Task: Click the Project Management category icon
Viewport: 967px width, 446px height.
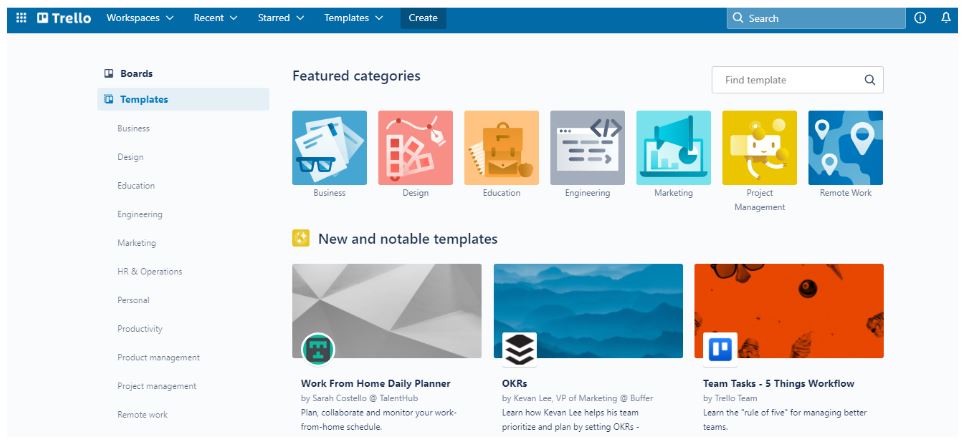Action: point(759,148)
